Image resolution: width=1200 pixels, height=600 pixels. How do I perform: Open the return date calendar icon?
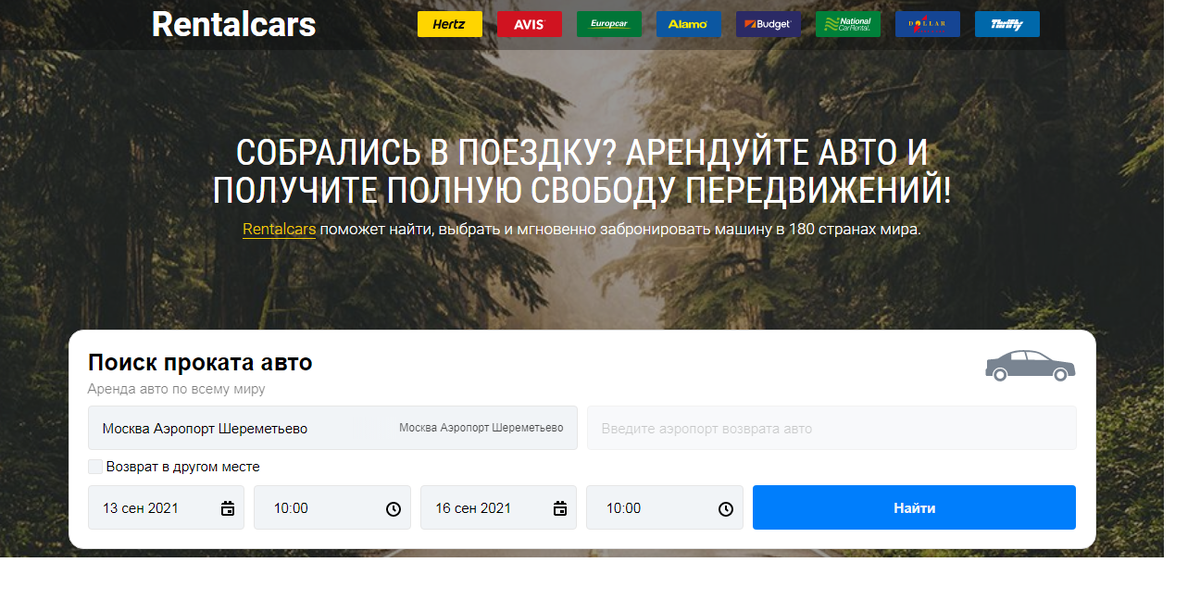[559, 507]
